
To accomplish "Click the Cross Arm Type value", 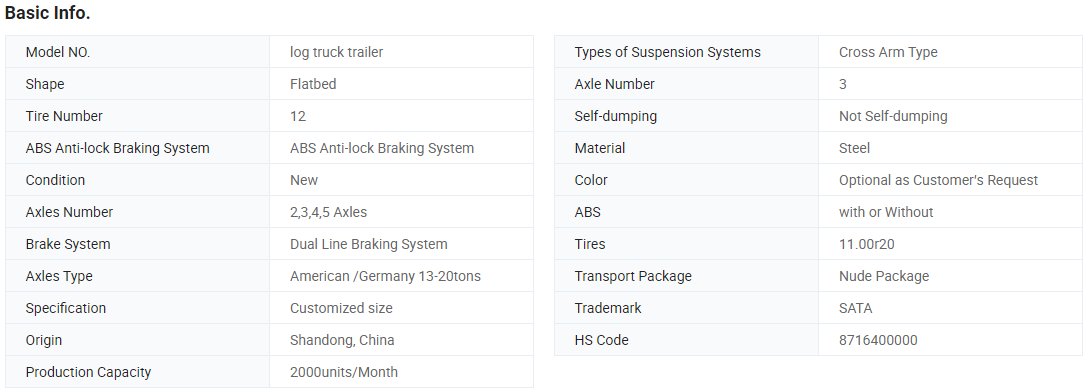I will pyautogui.click(x=888, y=52).
